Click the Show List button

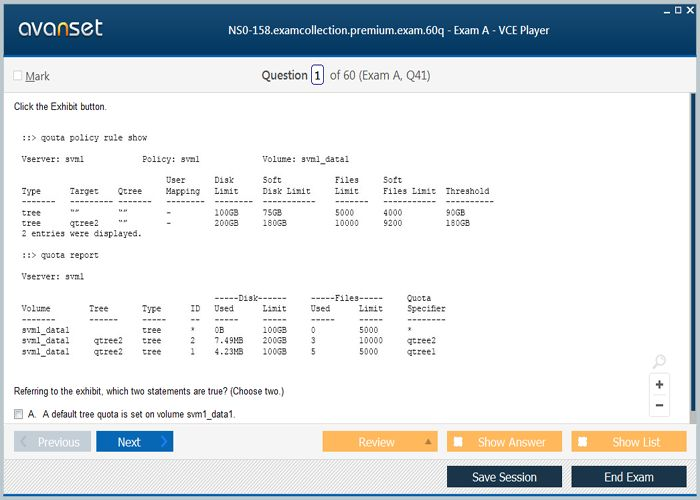coord(629,442)
